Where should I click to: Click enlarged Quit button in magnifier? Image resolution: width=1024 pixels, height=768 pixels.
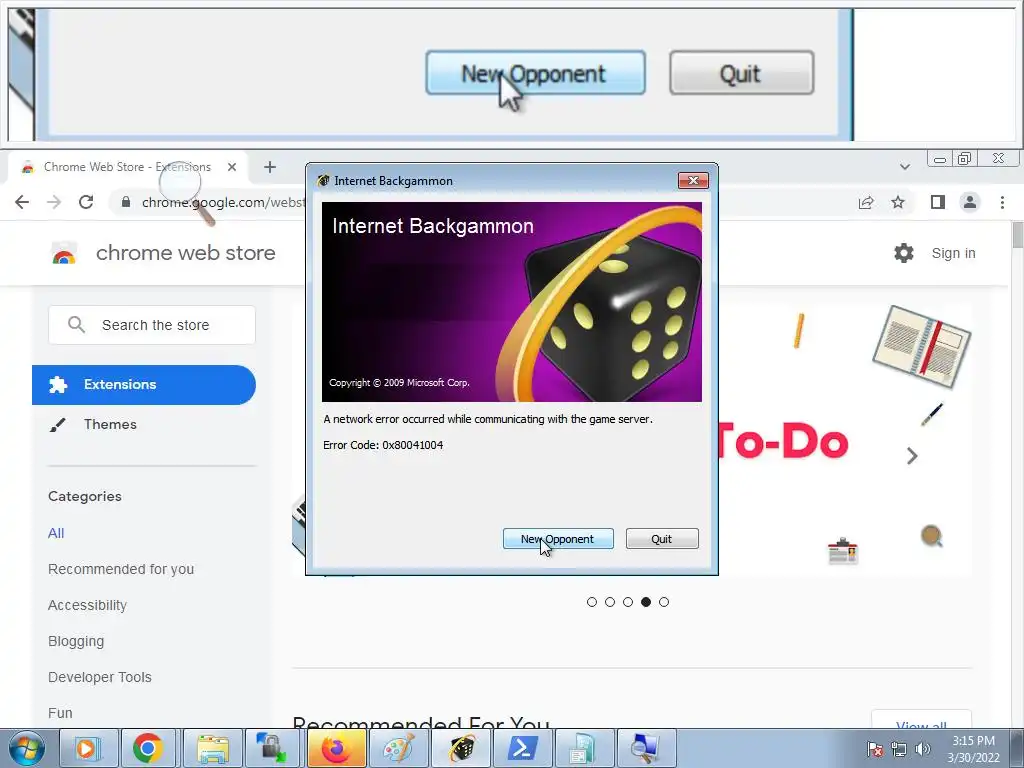[x=741, y=73]
